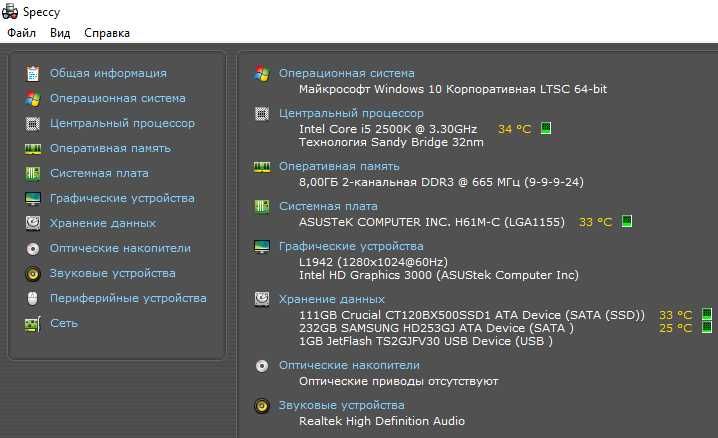This screenshot has width=718, height=438.
Task: Click the Speccy app icon in title bar
Action: [9, 10]
